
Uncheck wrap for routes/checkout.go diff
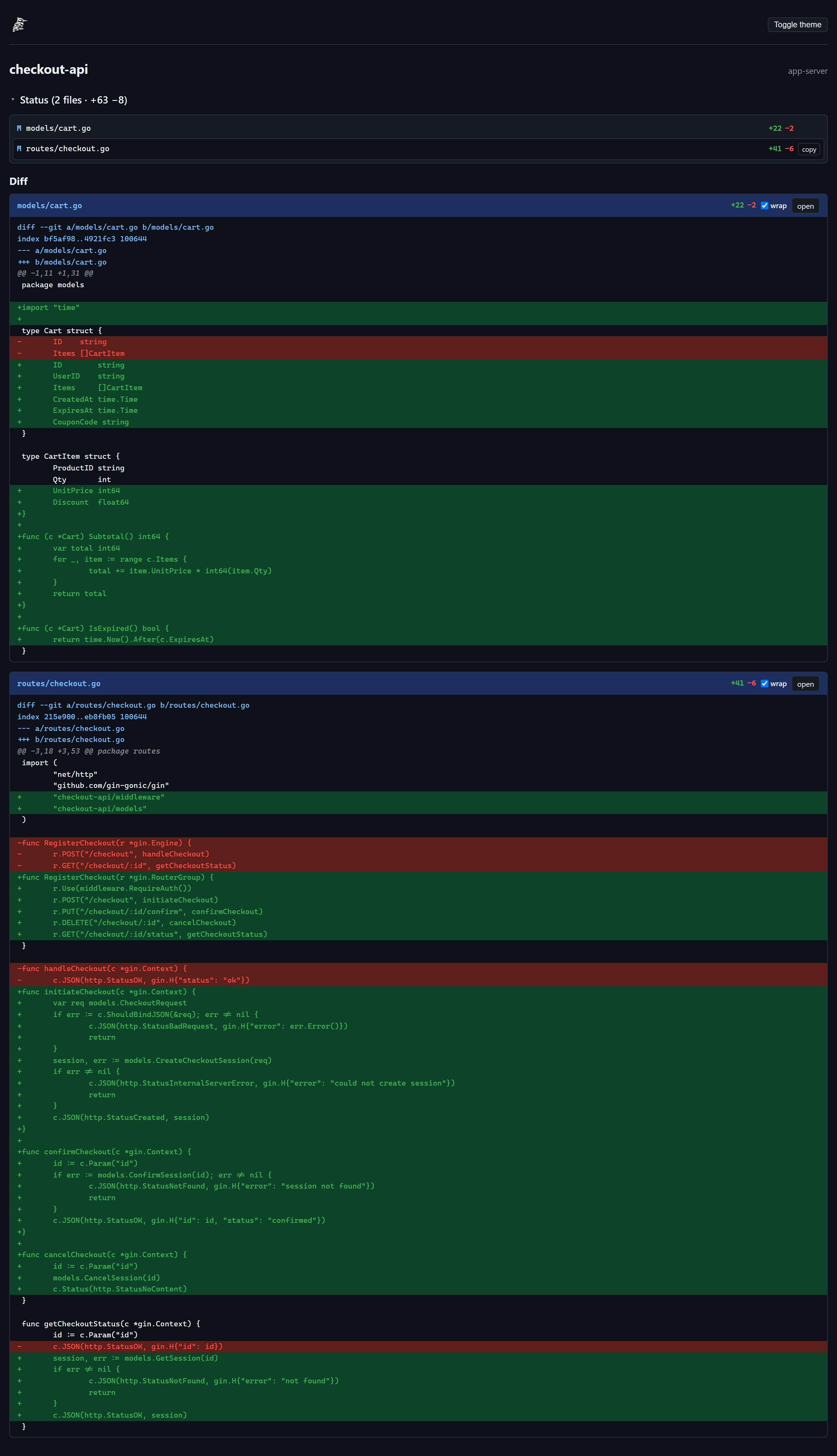[765, 684]
